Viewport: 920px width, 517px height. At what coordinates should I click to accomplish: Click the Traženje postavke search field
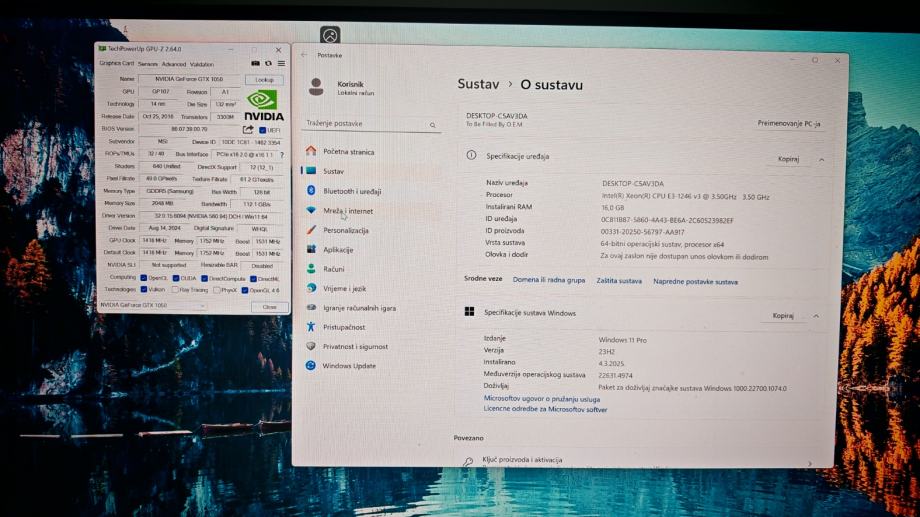[x=372, y=124]
